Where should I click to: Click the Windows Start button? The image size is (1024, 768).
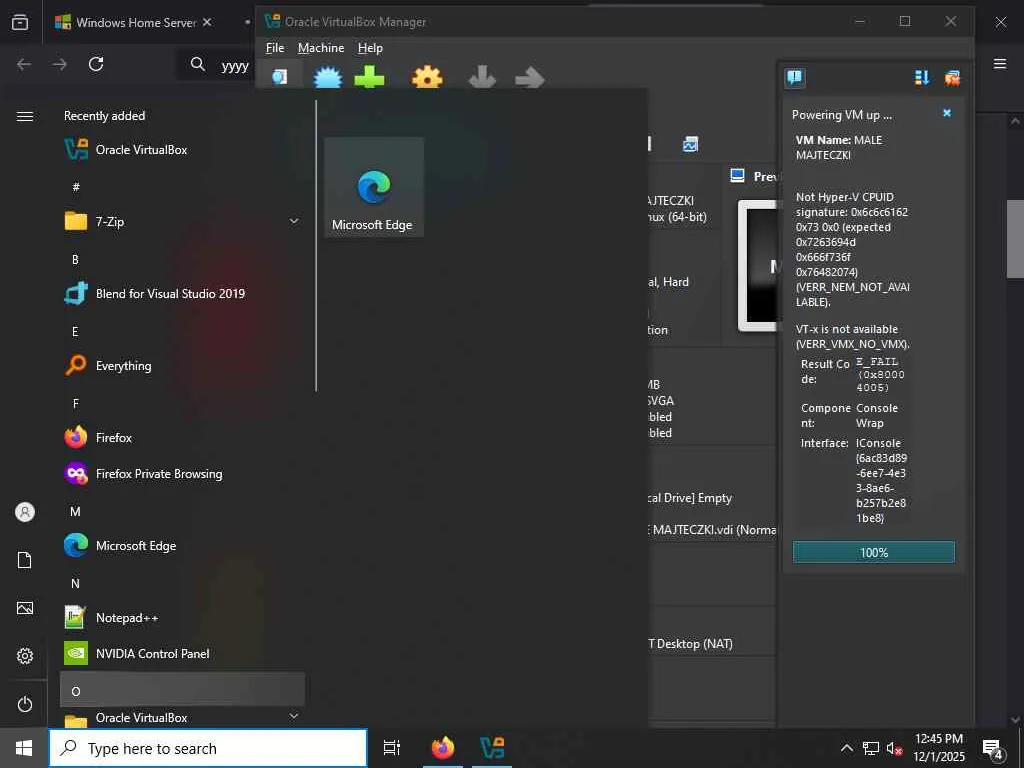click(x=24, y=748)
